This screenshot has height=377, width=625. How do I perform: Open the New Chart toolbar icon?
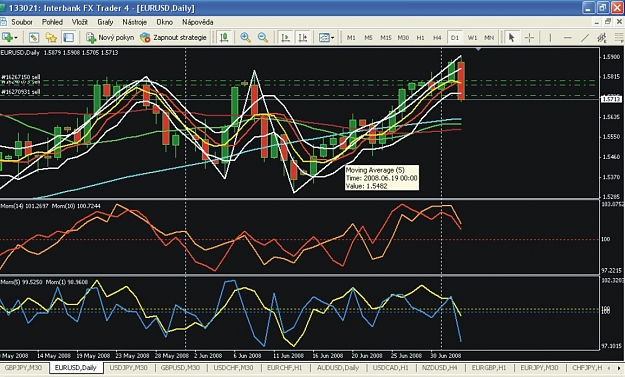(x=7, y=37)
